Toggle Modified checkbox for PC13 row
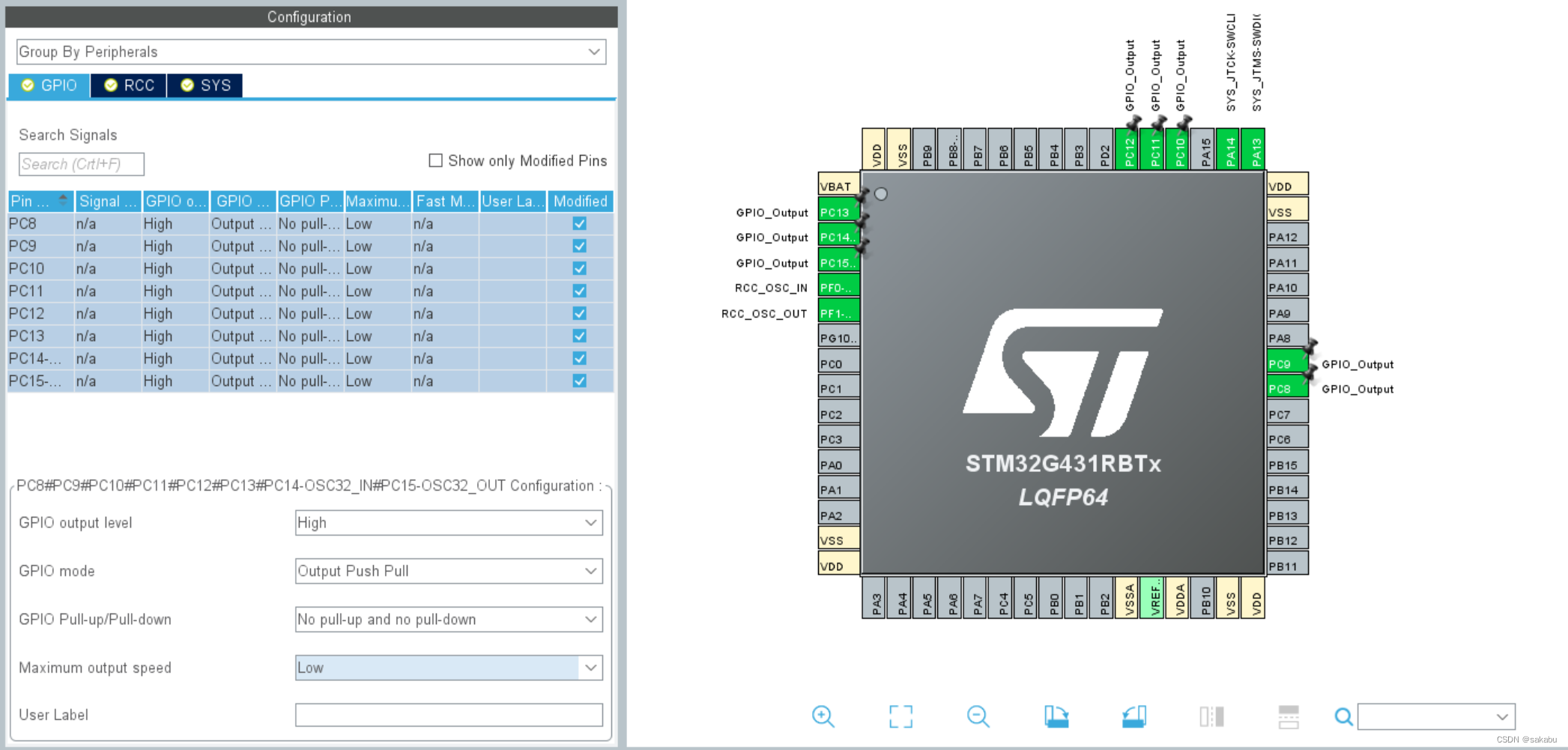Image resolution: width=1568 pixels, height=750 pixels. pyautogui.click(x=579, y=336)
